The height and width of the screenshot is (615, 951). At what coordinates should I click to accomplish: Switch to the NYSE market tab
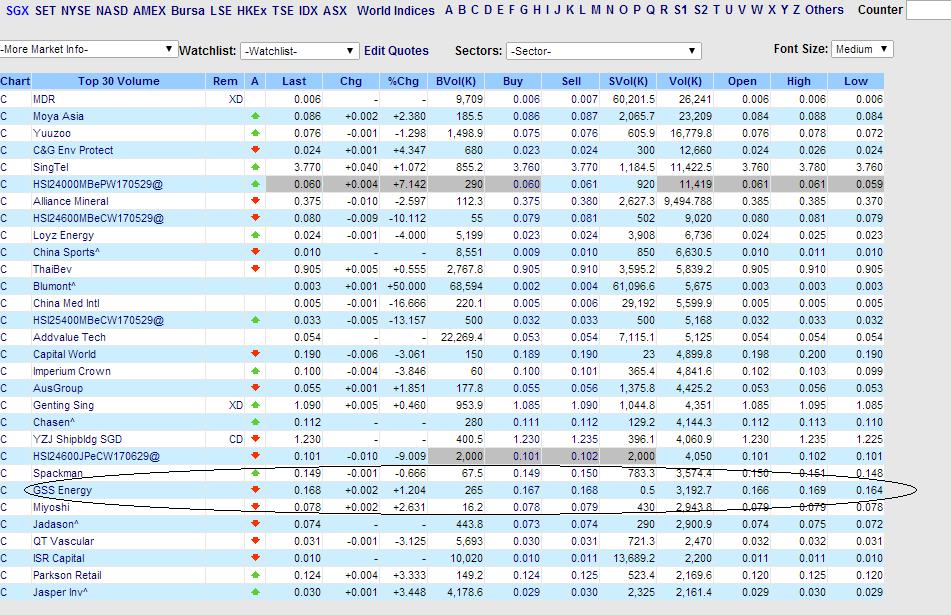76,10
